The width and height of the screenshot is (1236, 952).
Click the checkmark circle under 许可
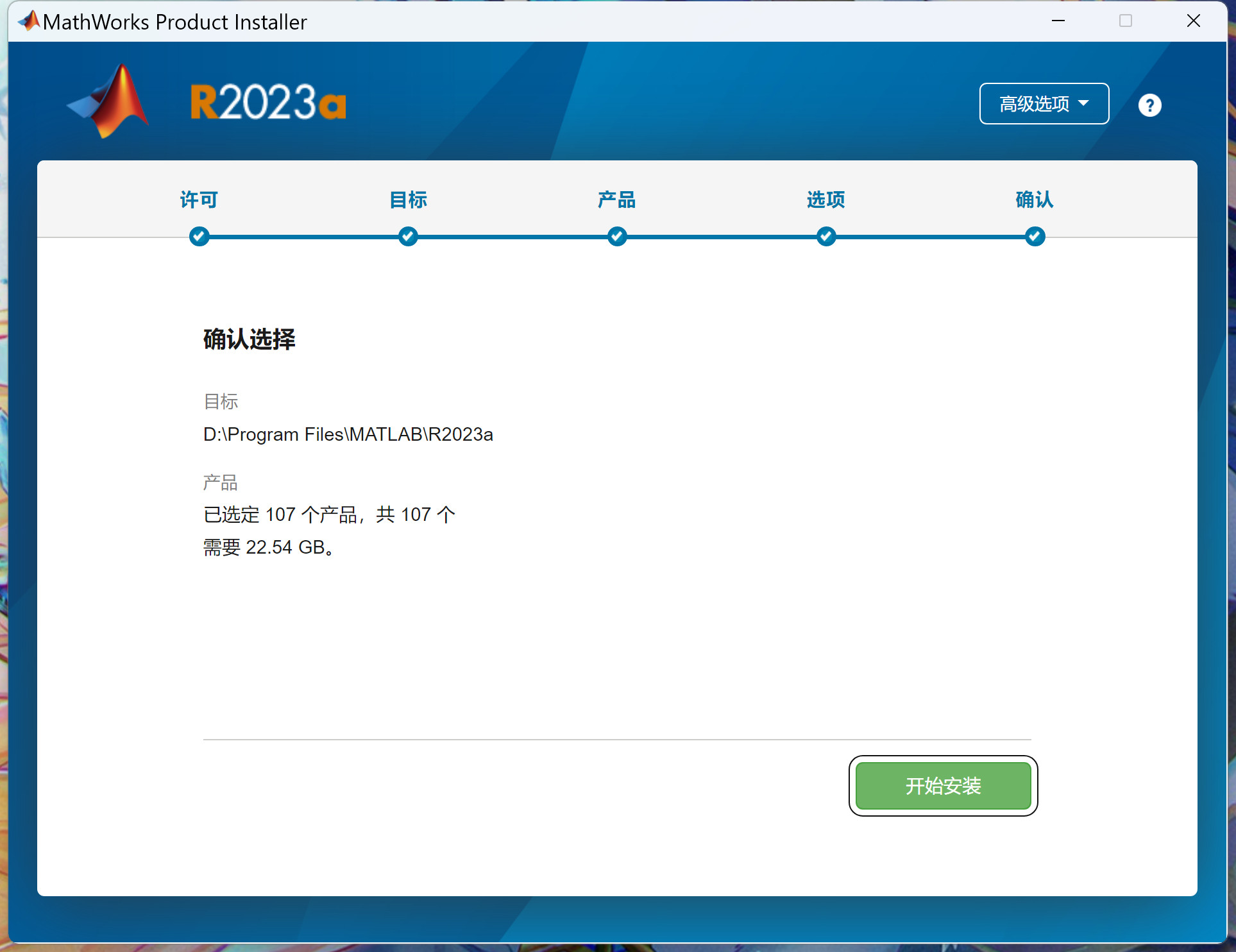pyautogui.click(x=199, y=236)
